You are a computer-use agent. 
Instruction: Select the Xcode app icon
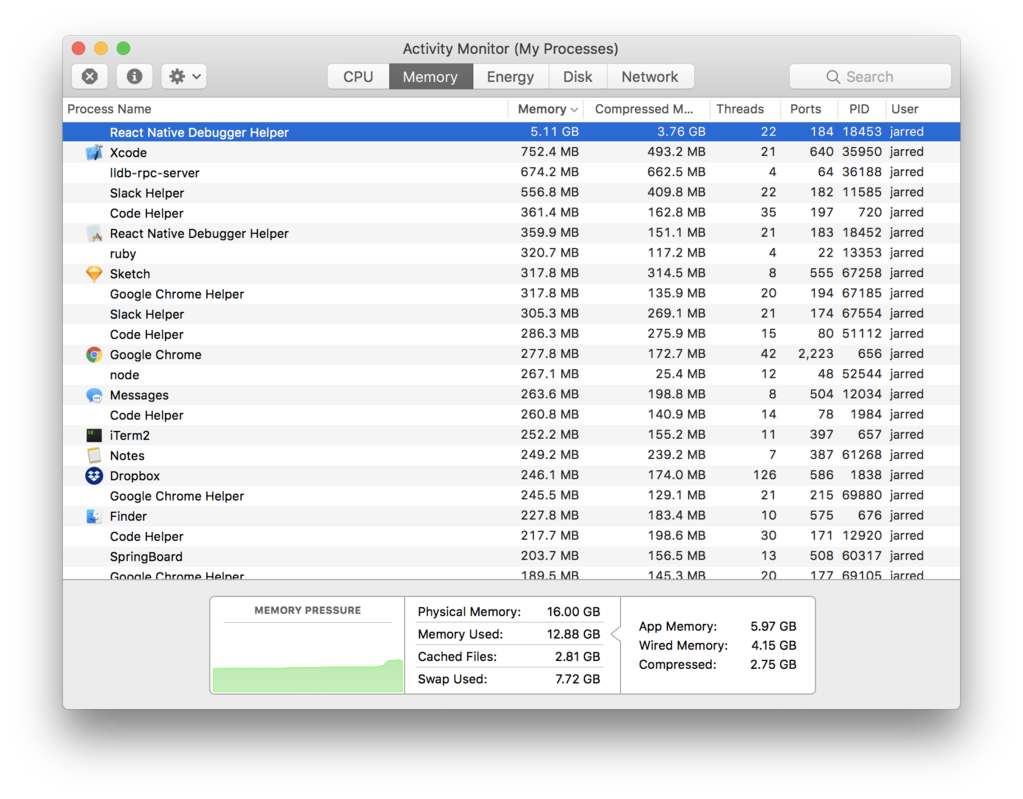click(94, 153)
